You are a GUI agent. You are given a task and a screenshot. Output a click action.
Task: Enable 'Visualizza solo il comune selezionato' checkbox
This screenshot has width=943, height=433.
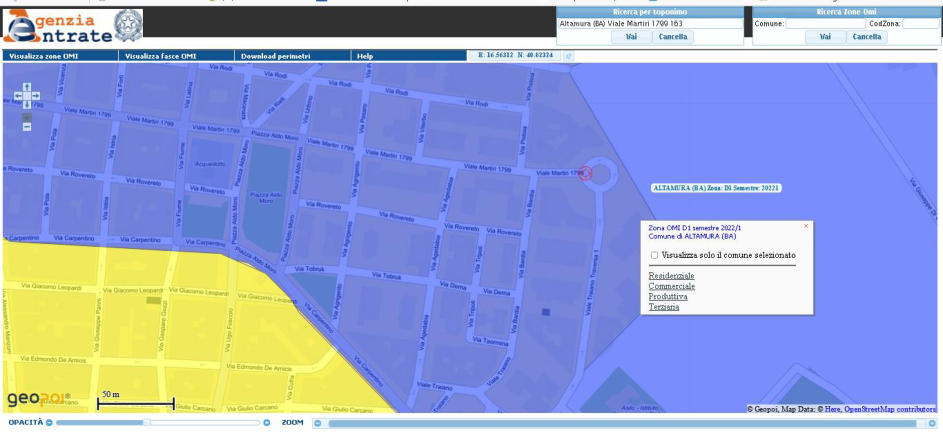[x=654, y=255]
